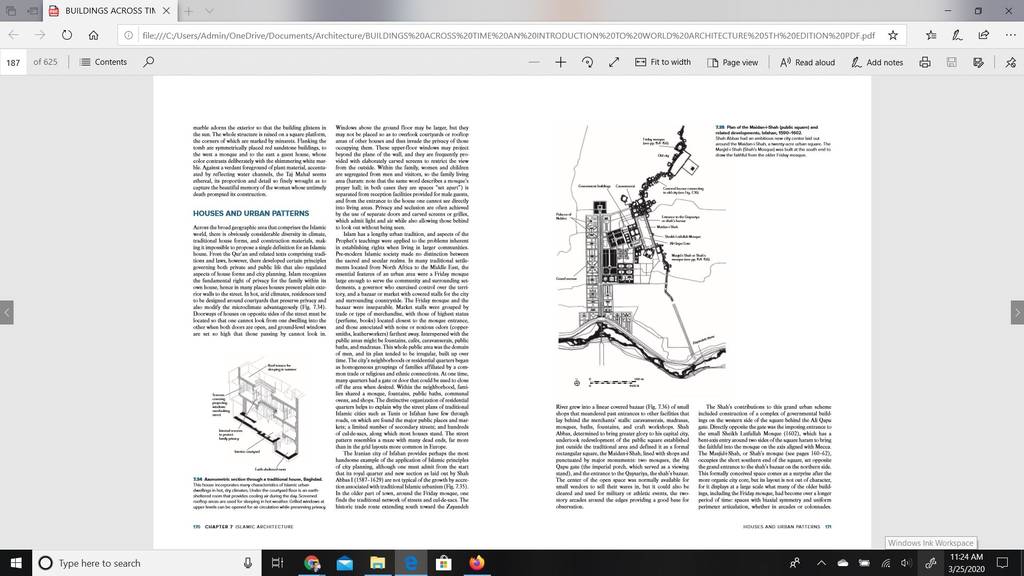Open a new tab with plus button

(x=188, y=11)
